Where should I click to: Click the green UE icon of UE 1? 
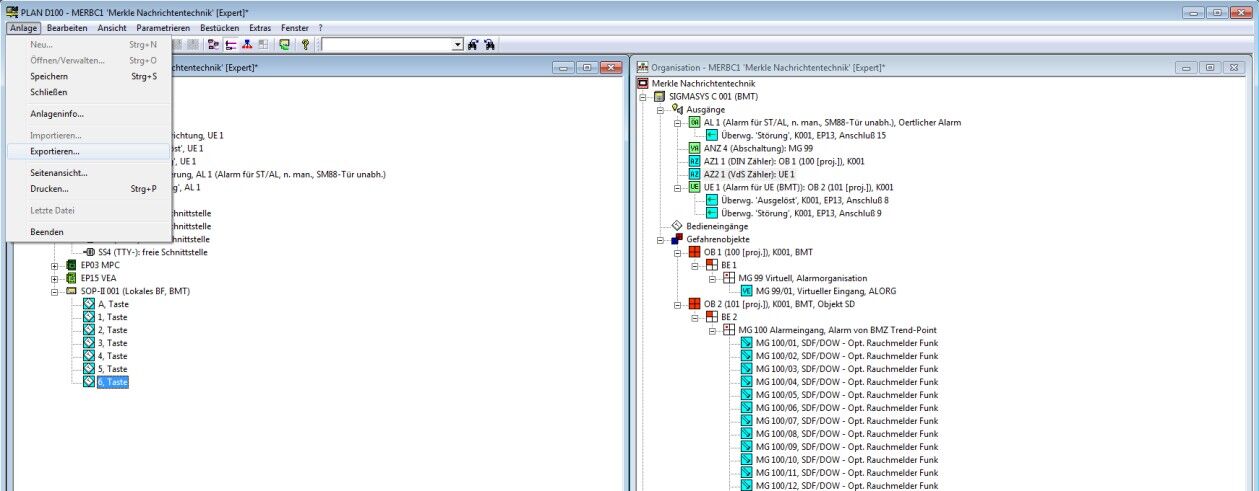point(695,187)
